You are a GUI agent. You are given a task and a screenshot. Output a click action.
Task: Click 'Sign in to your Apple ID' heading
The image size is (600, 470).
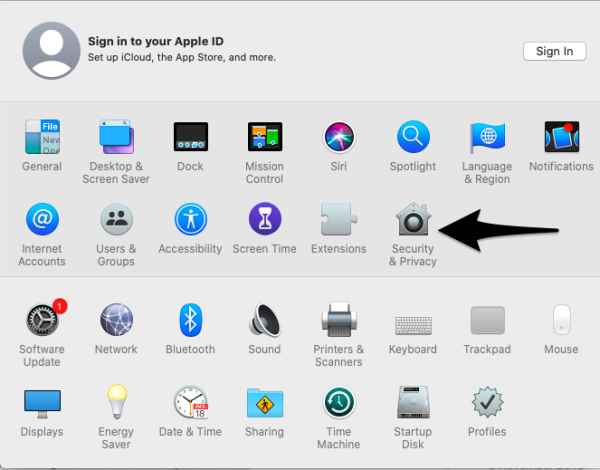(156, 41)
